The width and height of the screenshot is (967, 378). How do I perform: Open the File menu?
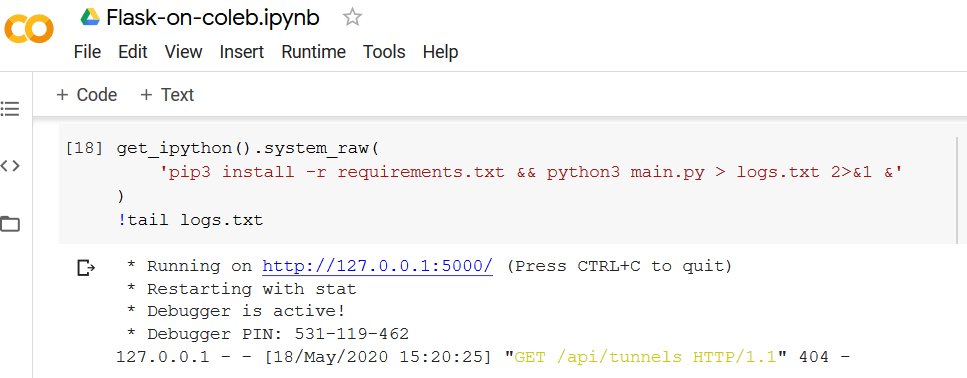click(x=87, y=52)
